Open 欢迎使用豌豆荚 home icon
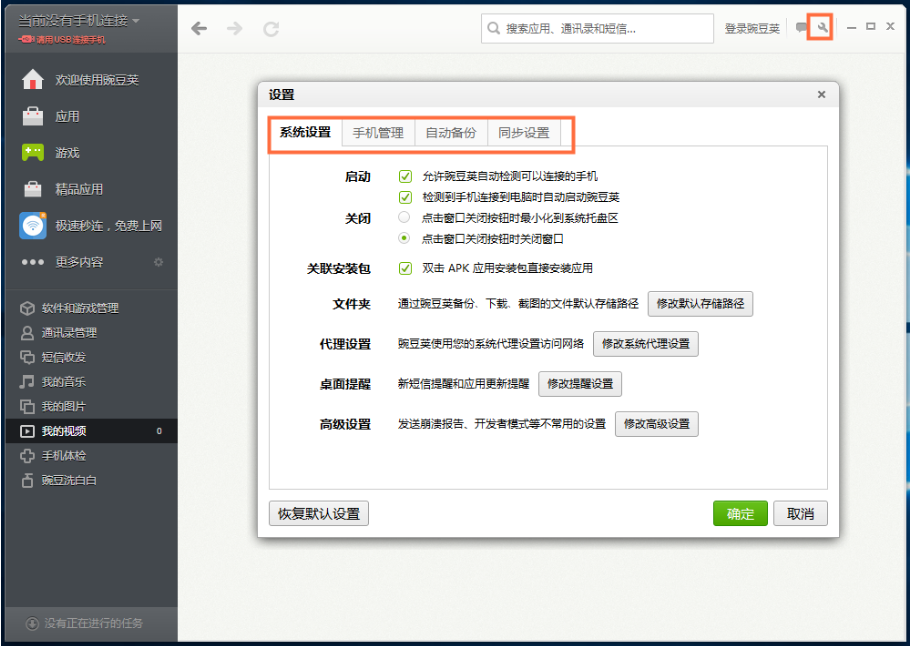 (33, 80)
